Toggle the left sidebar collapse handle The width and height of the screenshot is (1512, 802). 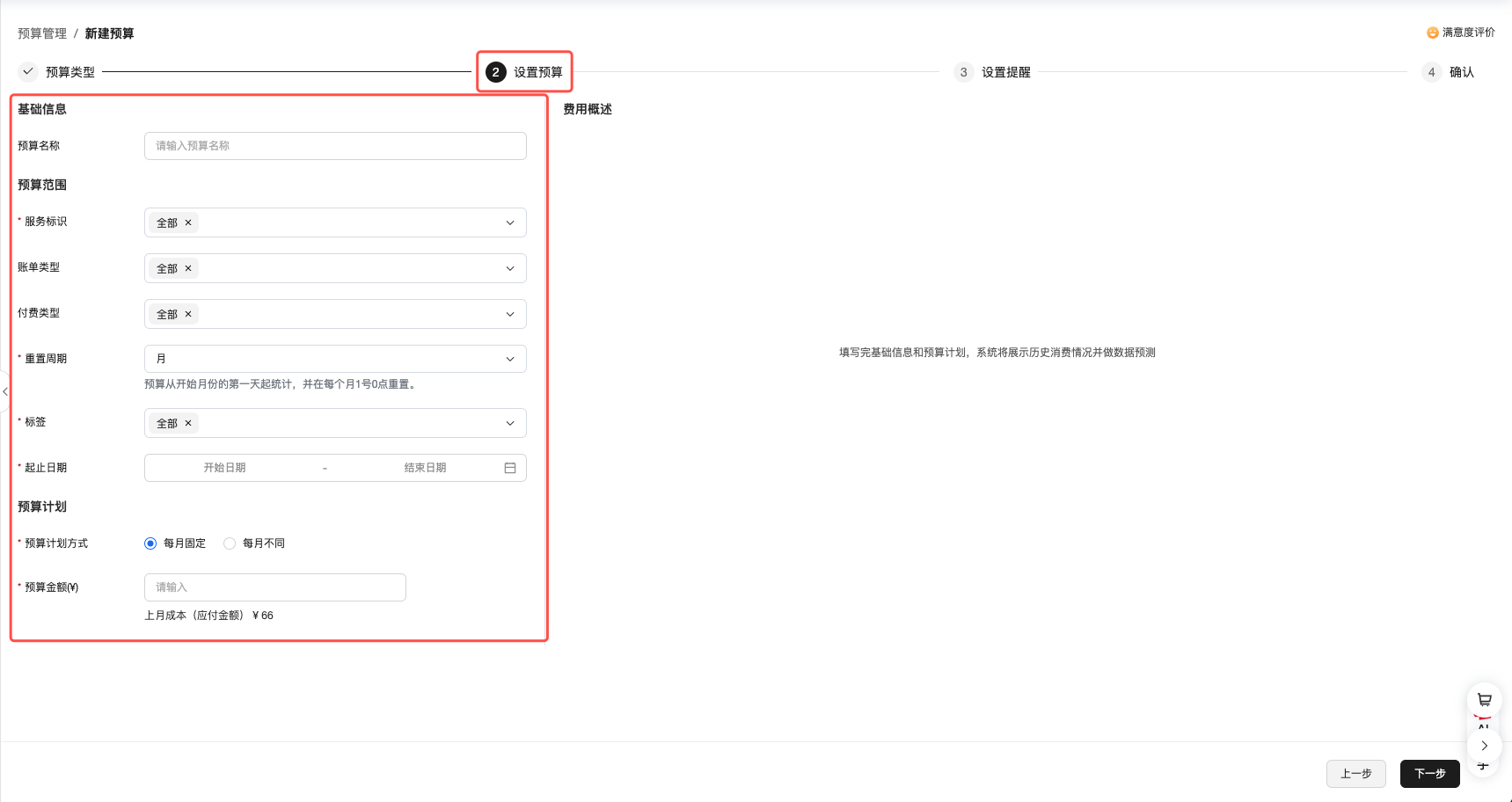point(4,391)
